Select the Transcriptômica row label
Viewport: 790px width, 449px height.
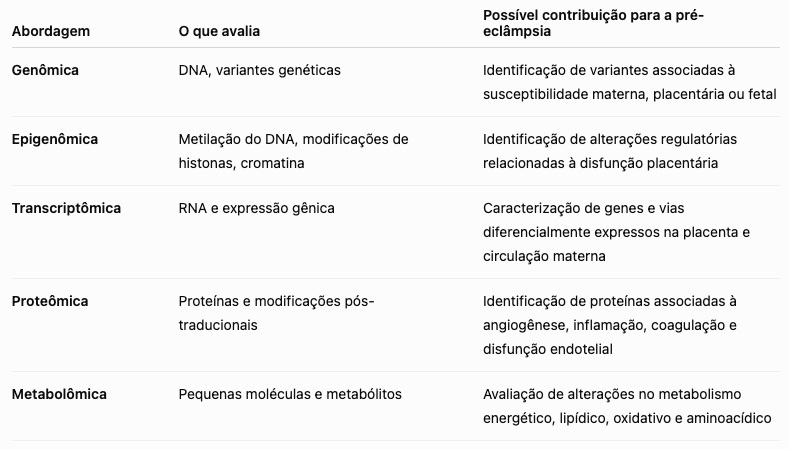point(67,209)
